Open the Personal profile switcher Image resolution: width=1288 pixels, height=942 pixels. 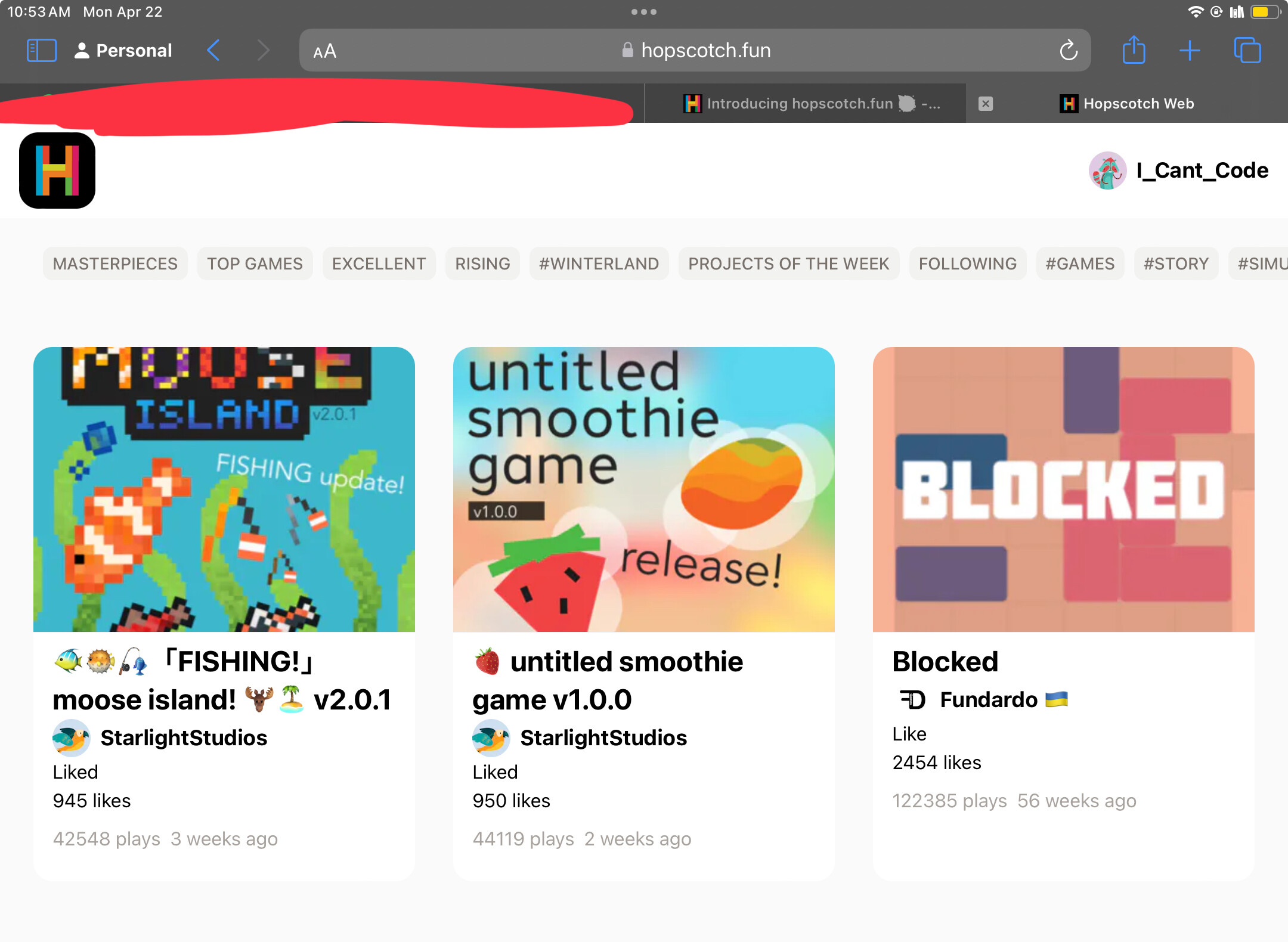[123, 51]
